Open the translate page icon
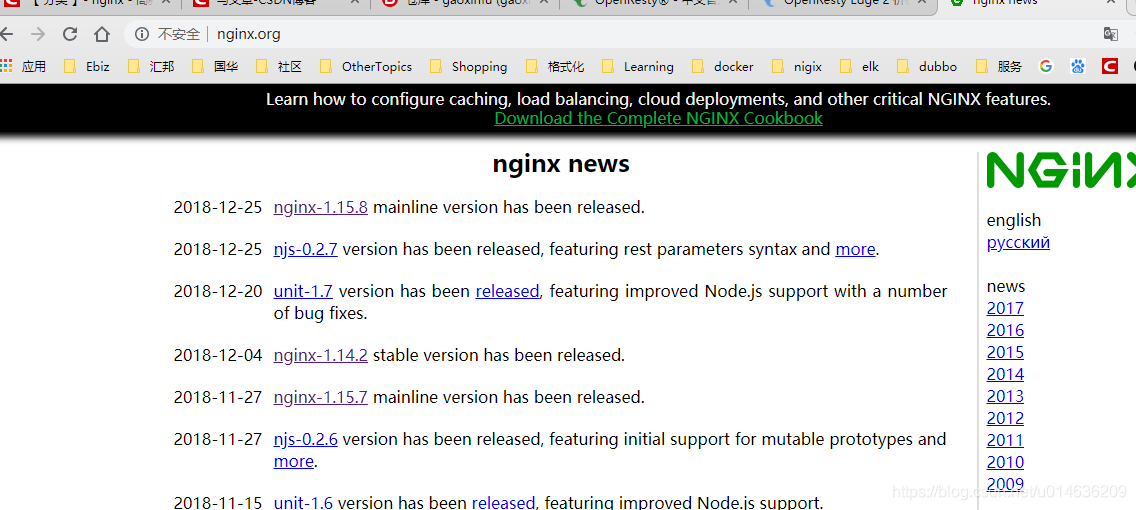The width and height of the screenshot is (1136, 510). 1111,34
